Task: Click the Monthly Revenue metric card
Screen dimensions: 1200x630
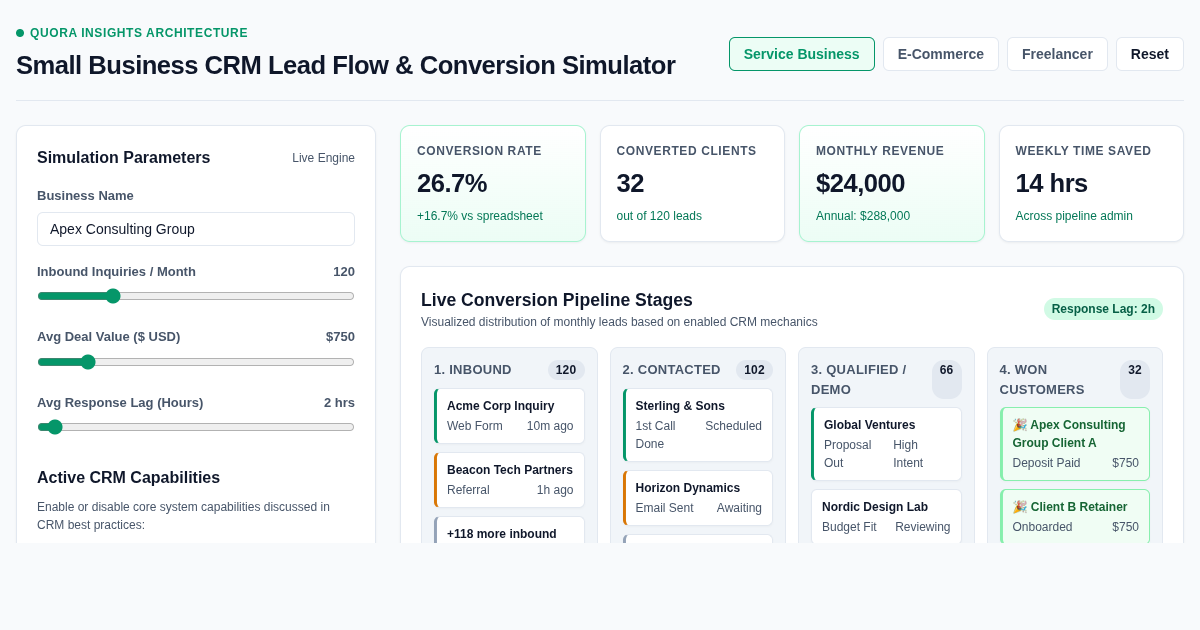Action: click(x=892, y=184)
